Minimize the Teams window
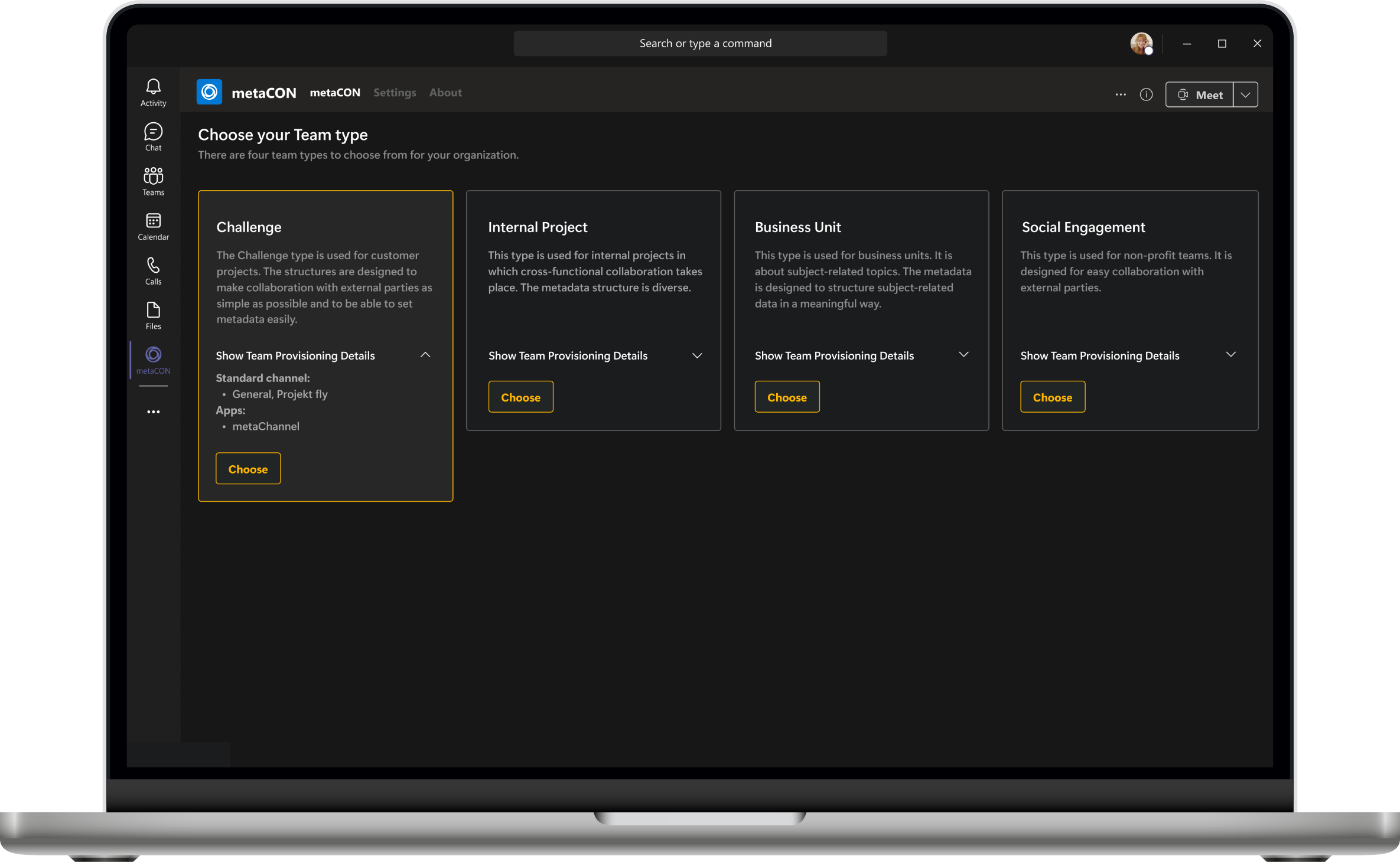The image size is (1400, 862). (1187, 44)
